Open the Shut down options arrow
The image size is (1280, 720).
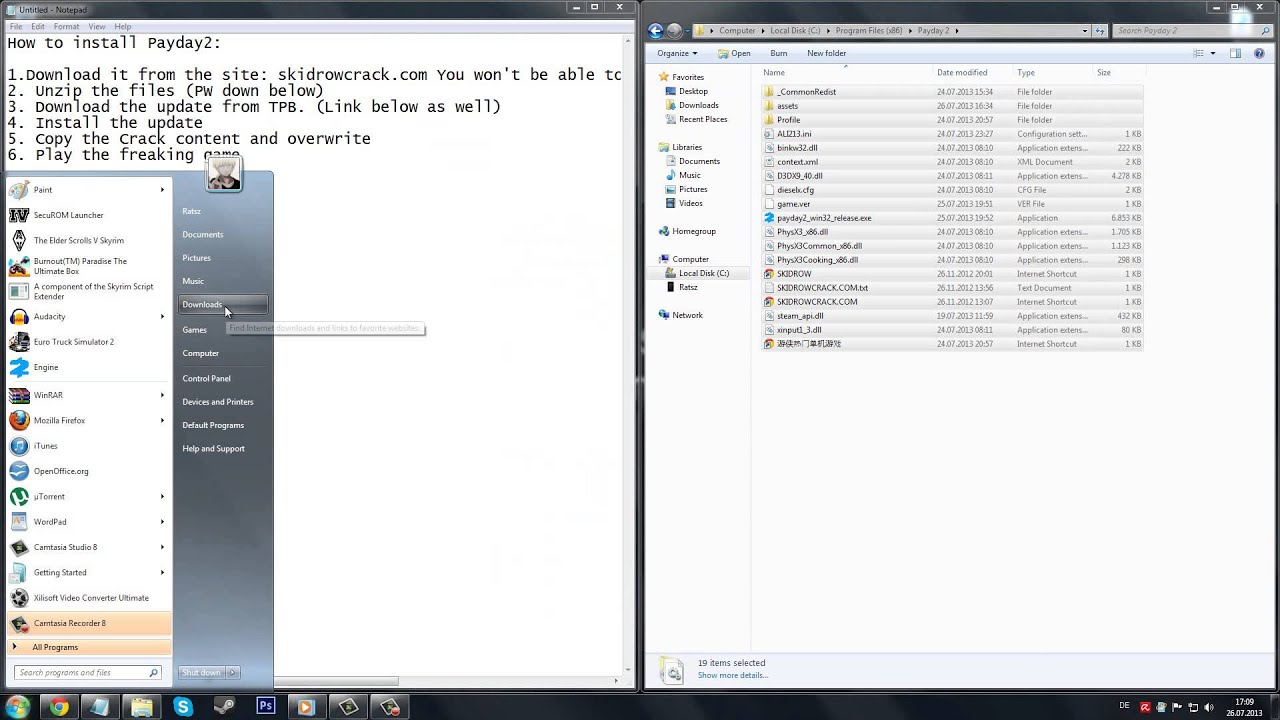point(233,672)
